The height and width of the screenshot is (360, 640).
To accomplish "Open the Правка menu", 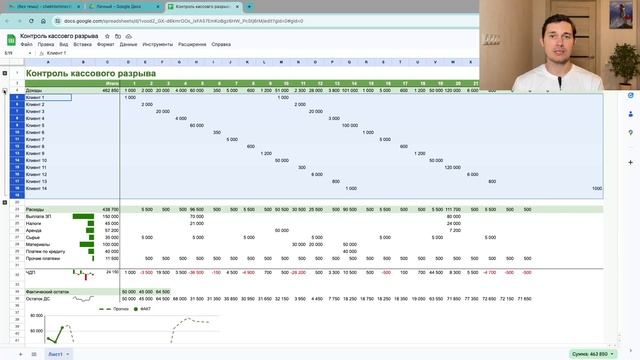I will point(46,44).
